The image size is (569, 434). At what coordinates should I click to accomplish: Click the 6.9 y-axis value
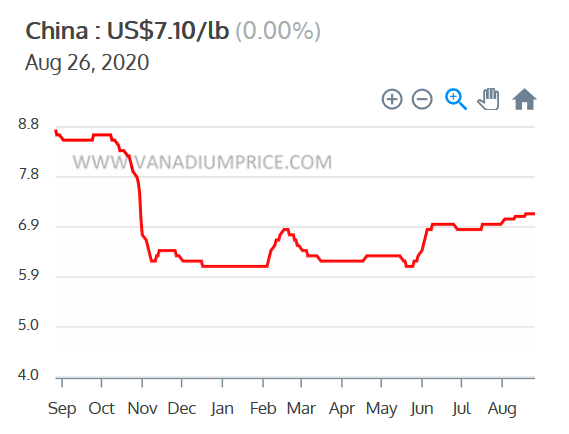click(28, 225)
